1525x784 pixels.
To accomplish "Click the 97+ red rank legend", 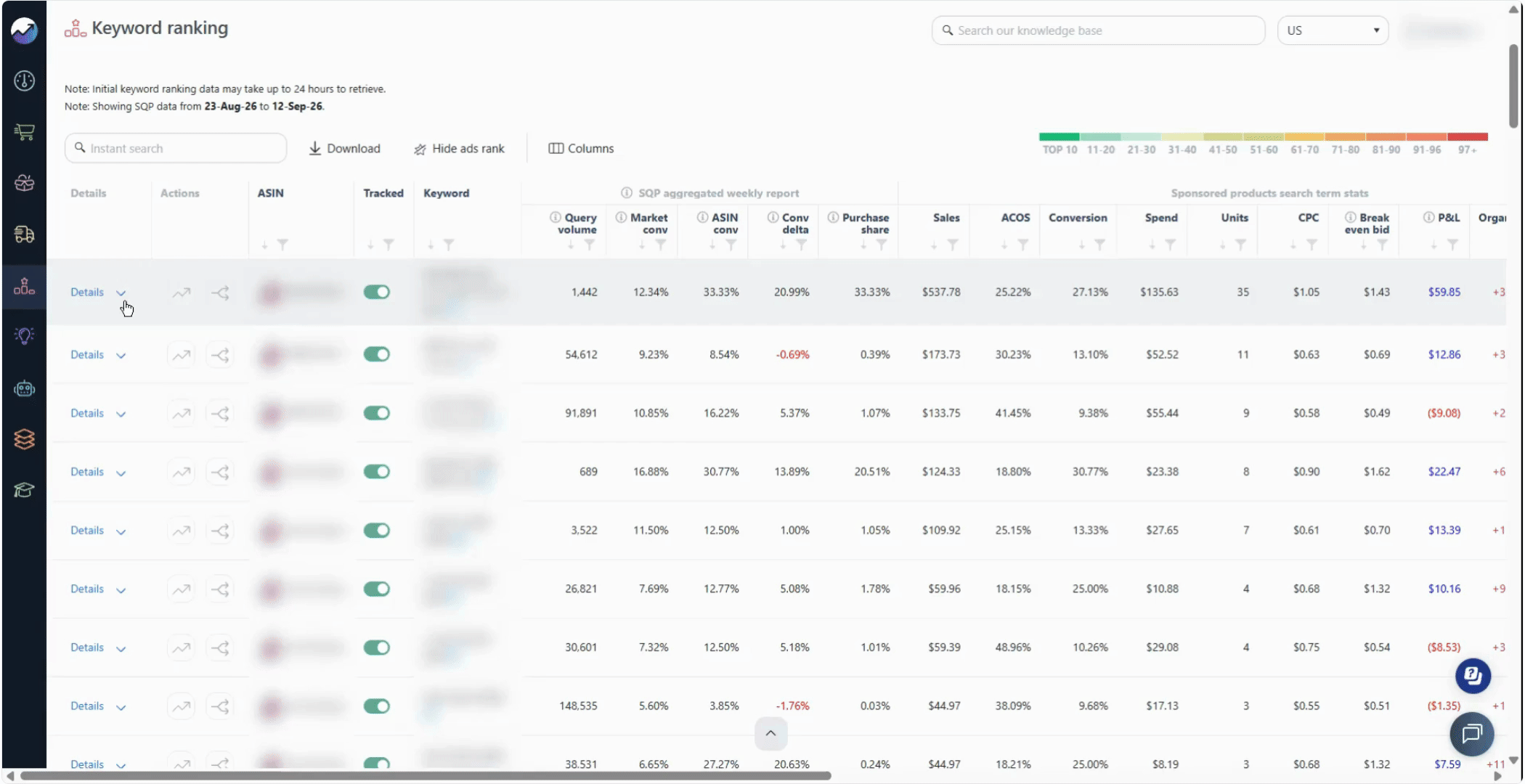I will pos(1468,144).
